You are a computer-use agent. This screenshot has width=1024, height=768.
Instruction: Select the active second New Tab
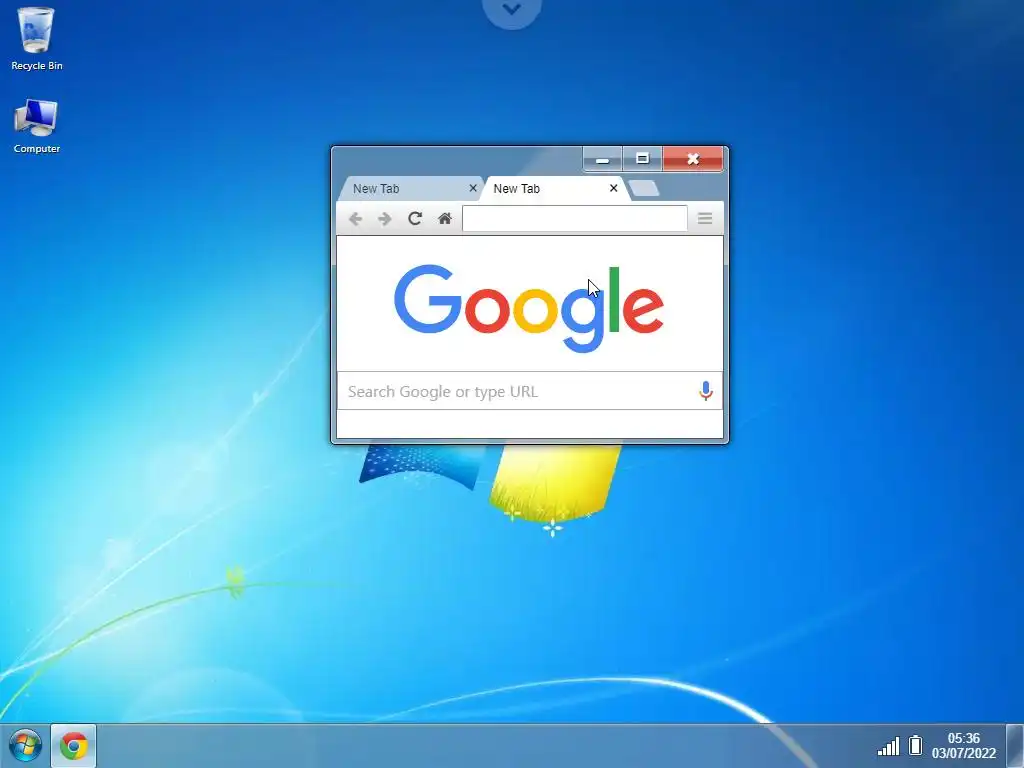(x=555, y=189)
